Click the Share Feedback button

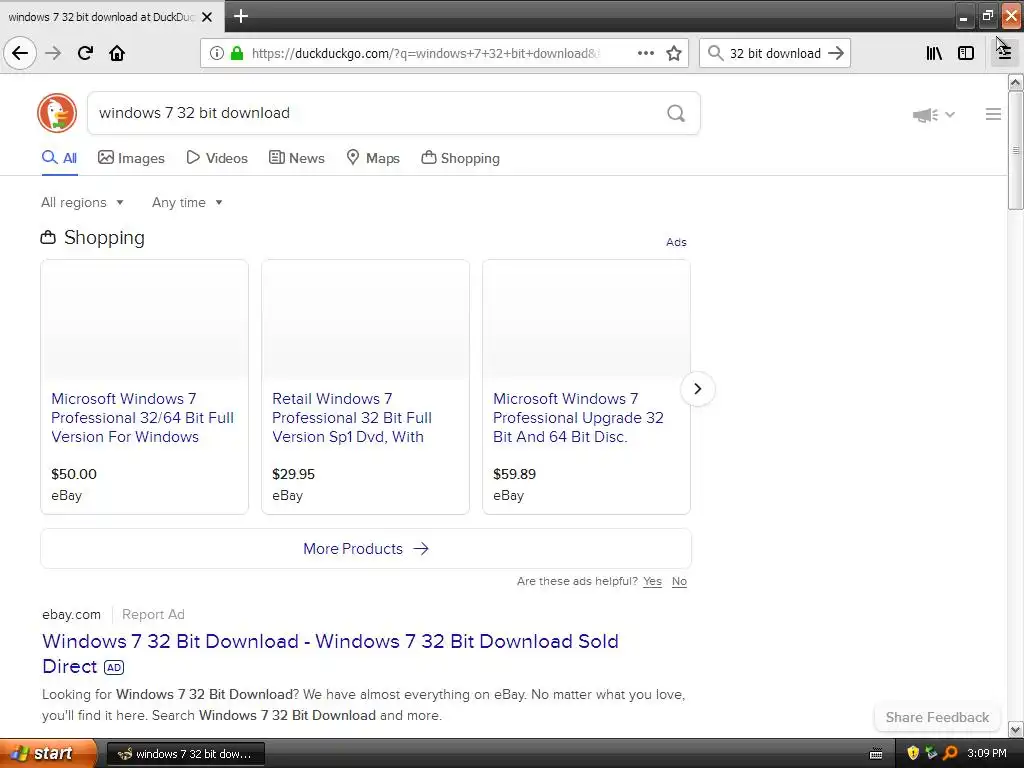[937, 717]
